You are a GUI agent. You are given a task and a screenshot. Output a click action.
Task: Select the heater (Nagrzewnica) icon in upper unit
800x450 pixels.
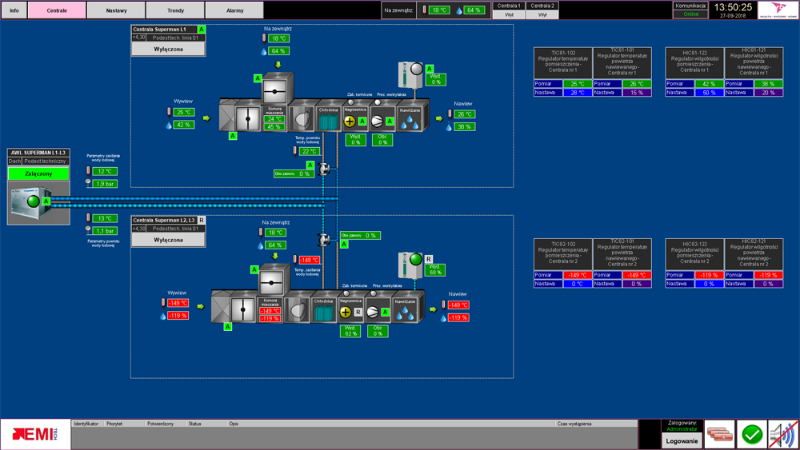[351, 122]
